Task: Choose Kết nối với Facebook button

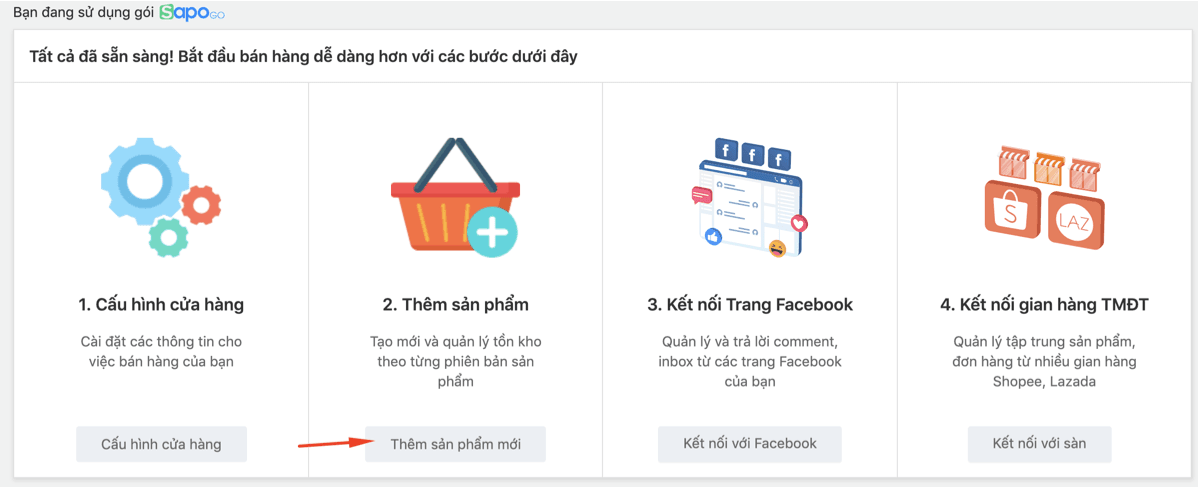Action: point(750,444)
